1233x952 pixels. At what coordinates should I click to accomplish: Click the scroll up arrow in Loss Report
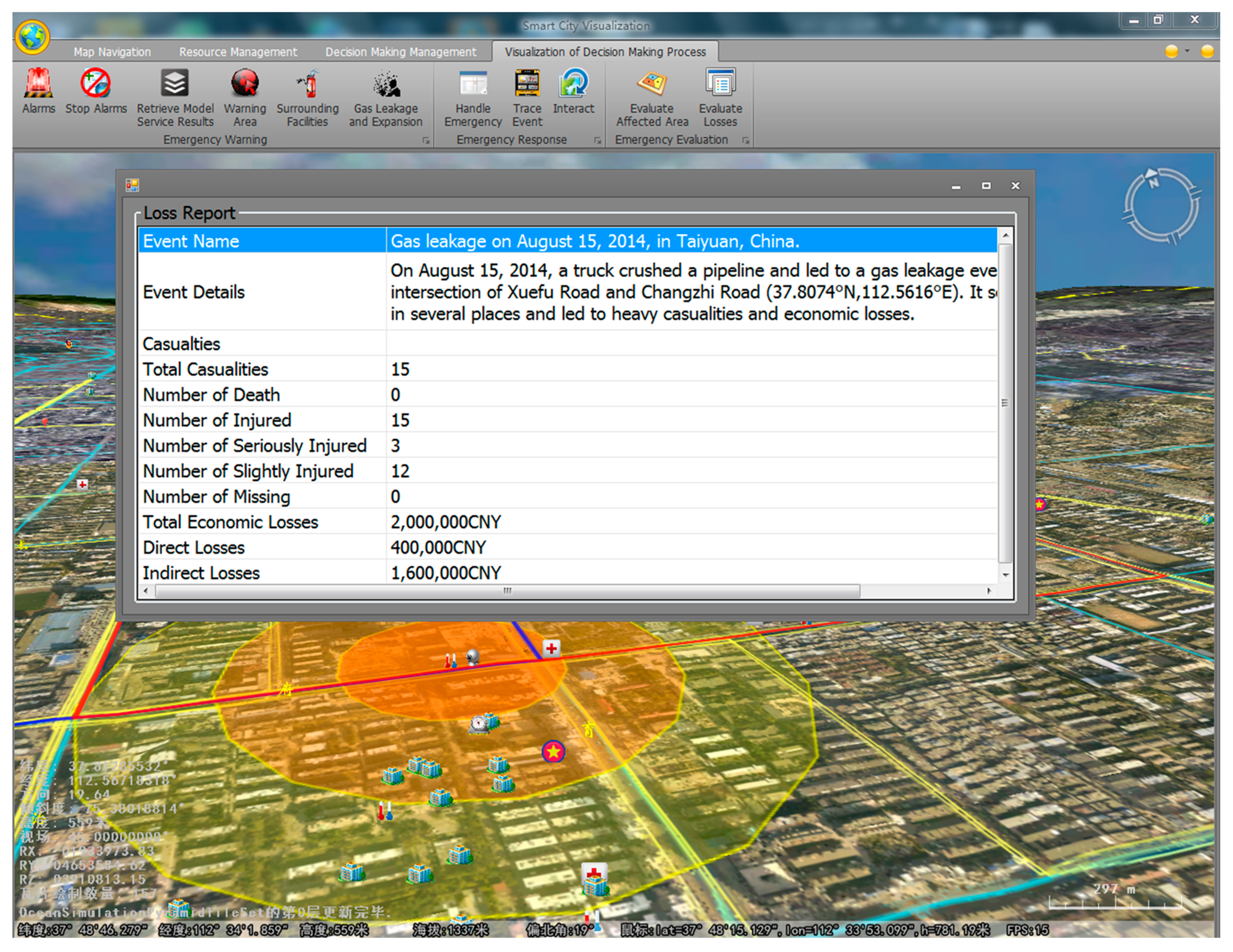[x=1005, y=235]
